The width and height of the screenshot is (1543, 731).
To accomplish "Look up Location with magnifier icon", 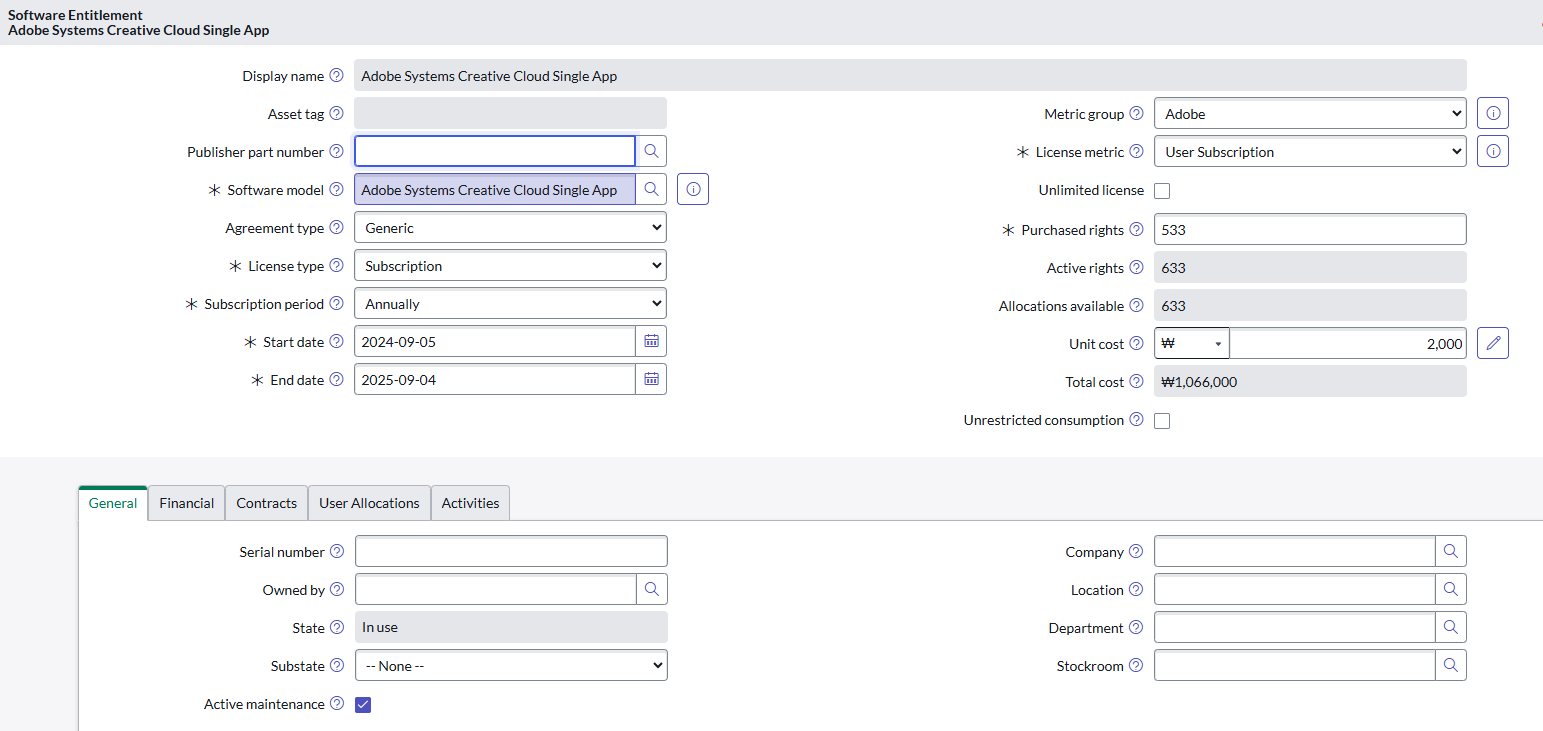I will tap(1451, 589).
